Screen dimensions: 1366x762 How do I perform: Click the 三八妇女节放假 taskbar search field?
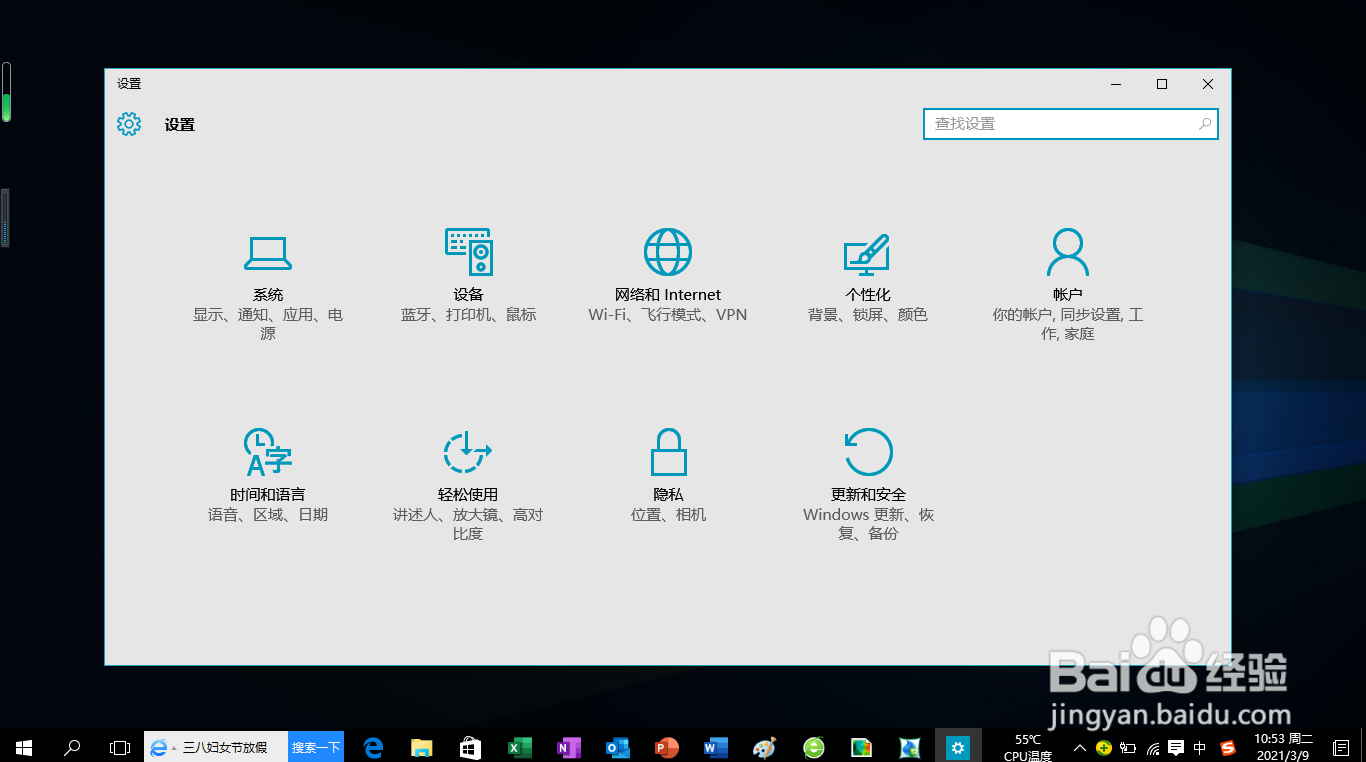pyautogui.click(x=216, y=747)
